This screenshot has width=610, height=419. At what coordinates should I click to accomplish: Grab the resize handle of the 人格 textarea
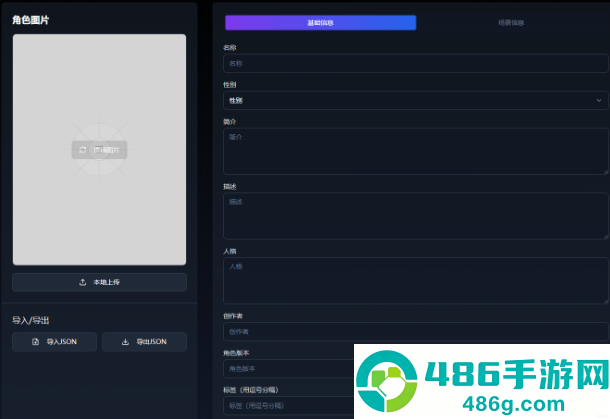coord(606,301)
